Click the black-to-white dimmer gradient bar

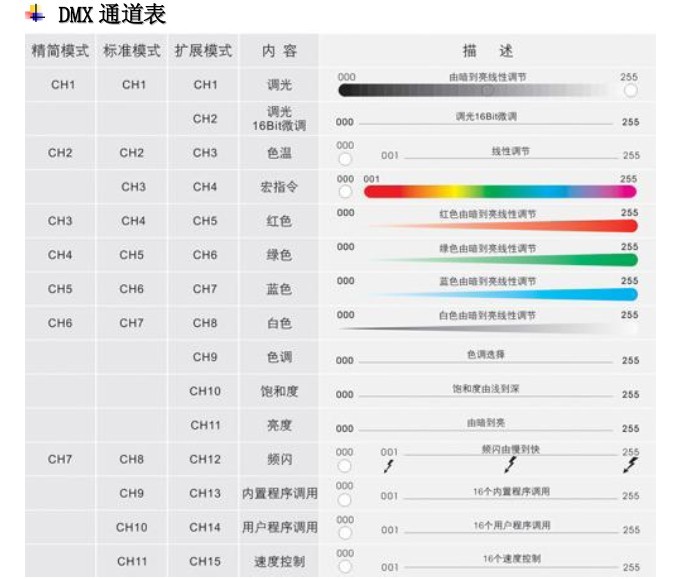coord(479,90)
